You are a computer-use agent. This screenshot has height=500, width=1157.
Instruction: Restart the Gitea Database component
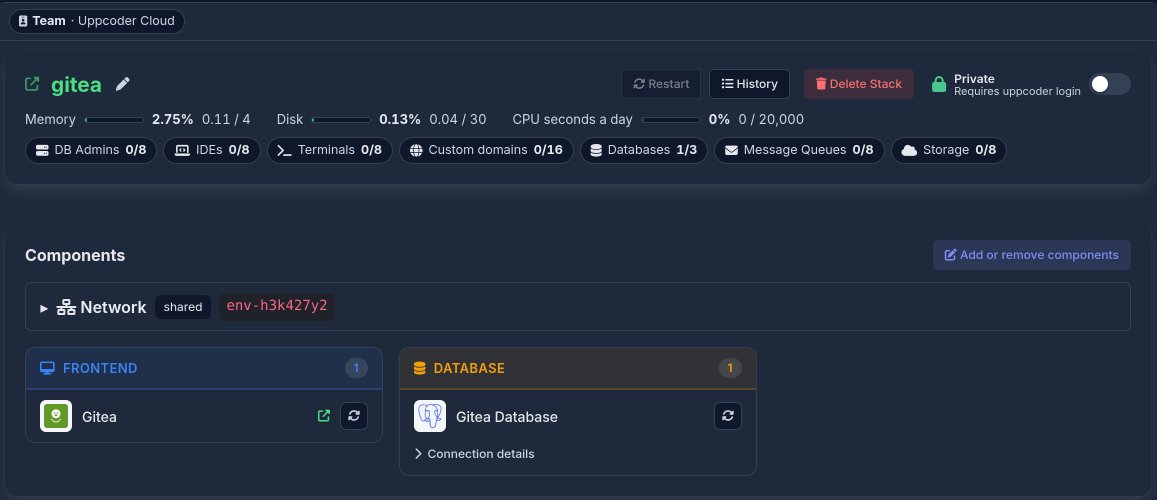coord(728,416)
